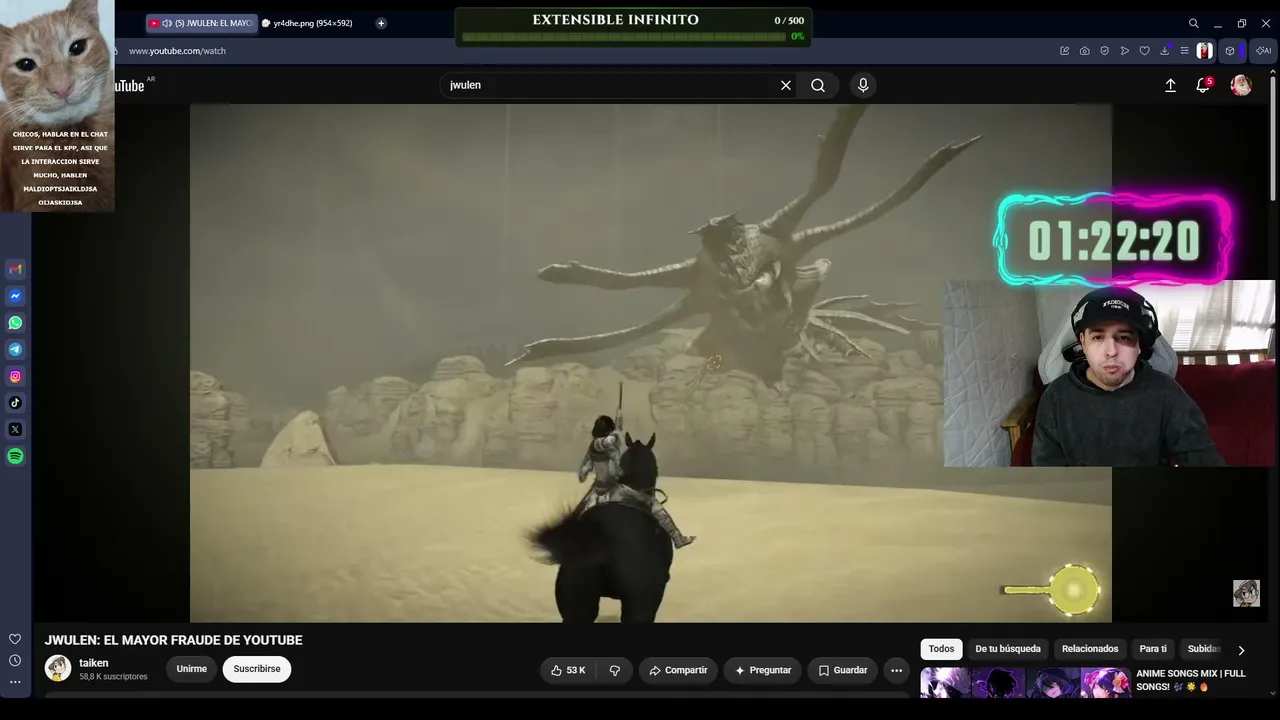
Task: Open YouTube account avatar menu
Action: [1241, 85]
